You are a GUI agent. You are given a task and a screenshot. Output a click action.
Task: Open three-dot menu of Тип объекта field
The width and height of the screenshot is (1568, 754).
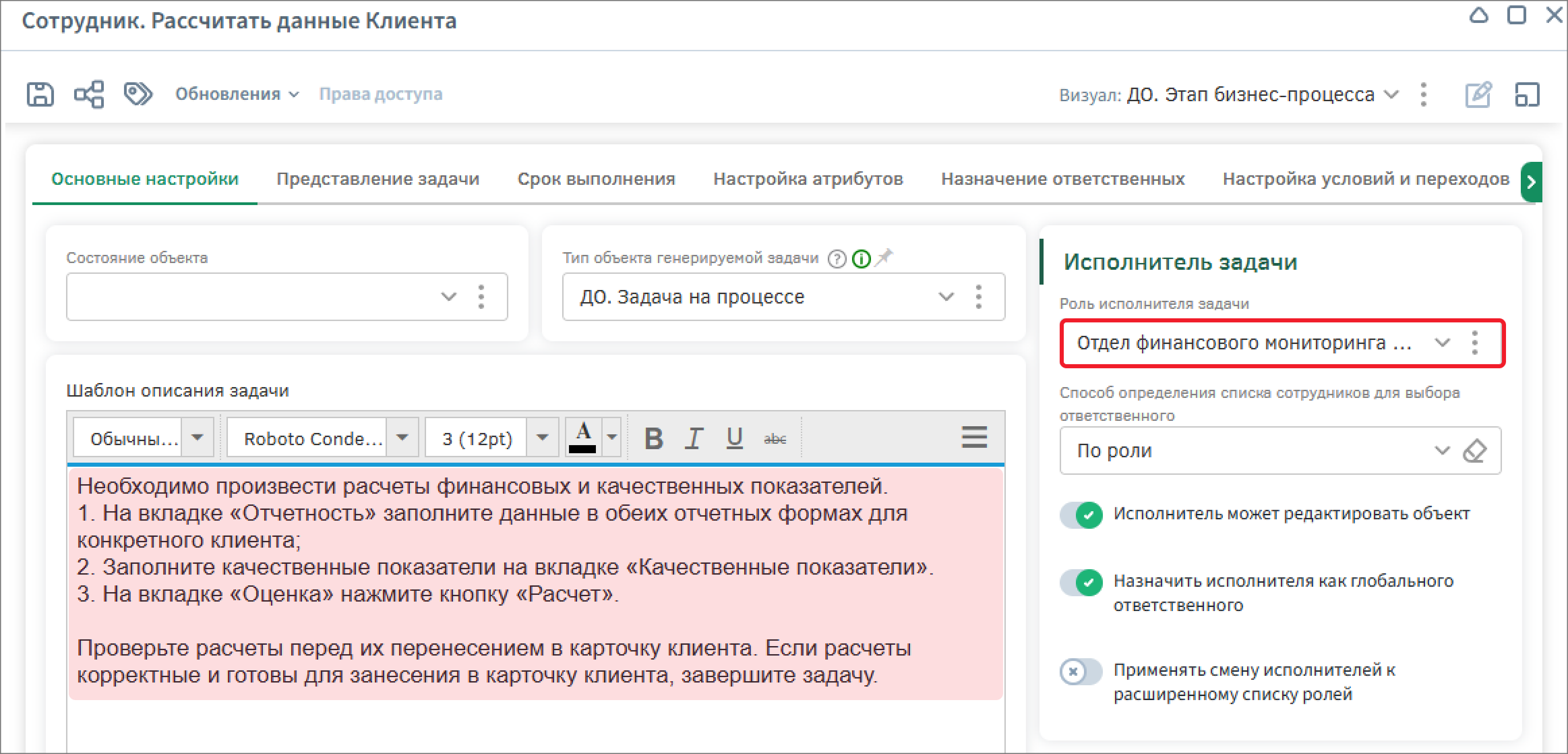click(x=979, y=297)
